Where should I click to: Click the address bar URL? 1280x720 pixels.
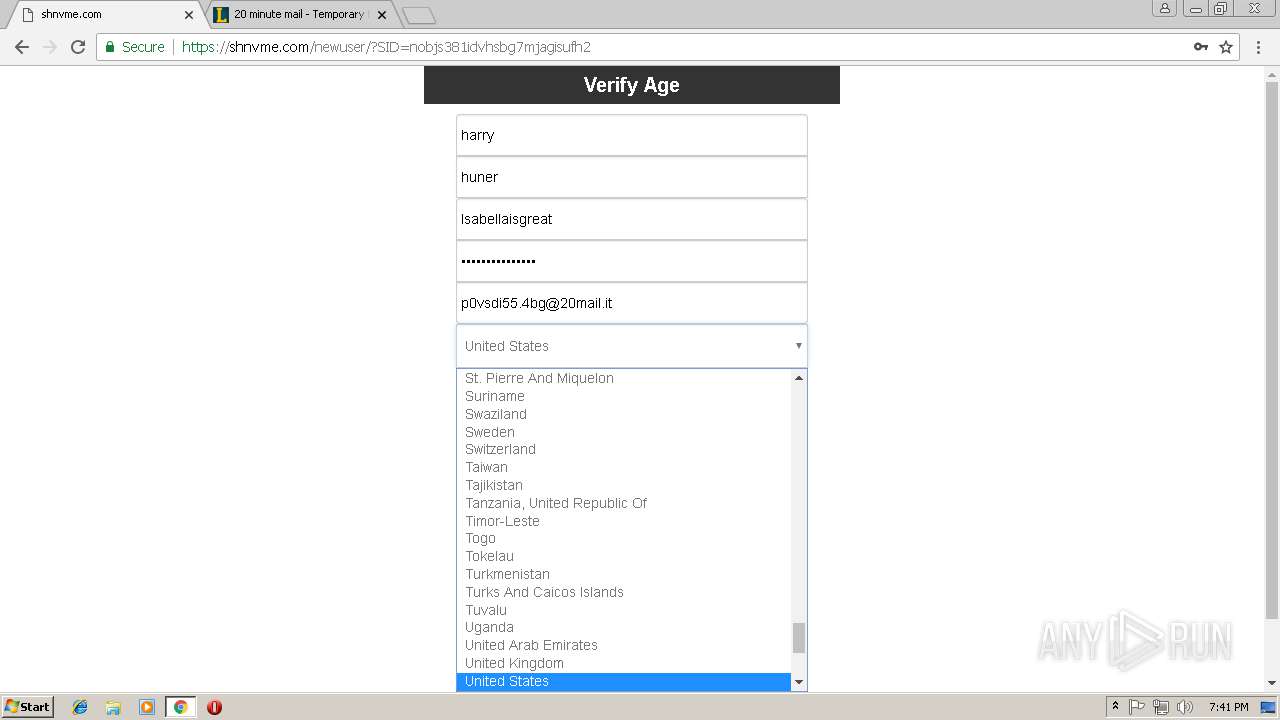tap(386, 47)
